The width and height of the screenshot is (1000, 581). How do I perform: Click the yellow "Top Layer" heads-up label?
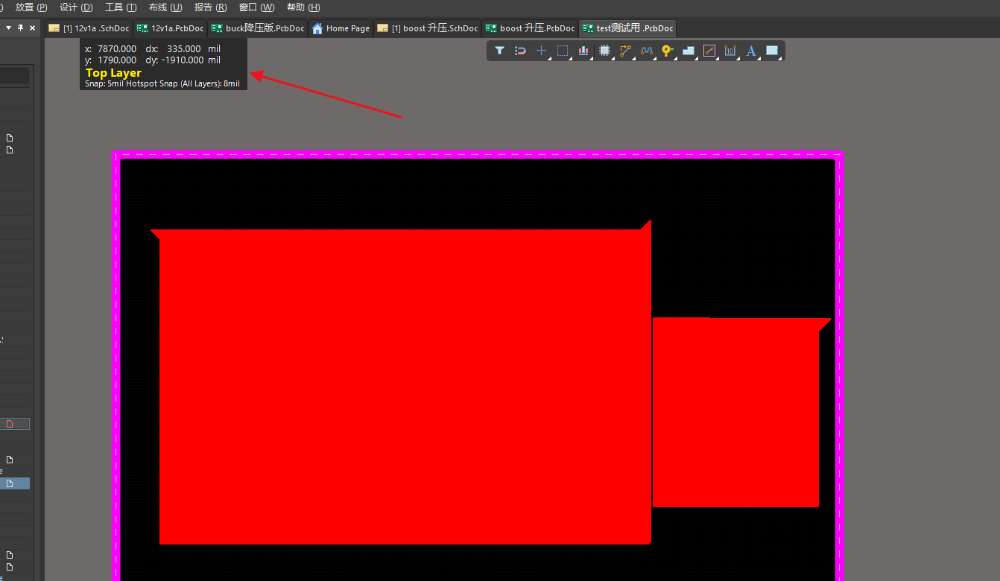(114, 73)
